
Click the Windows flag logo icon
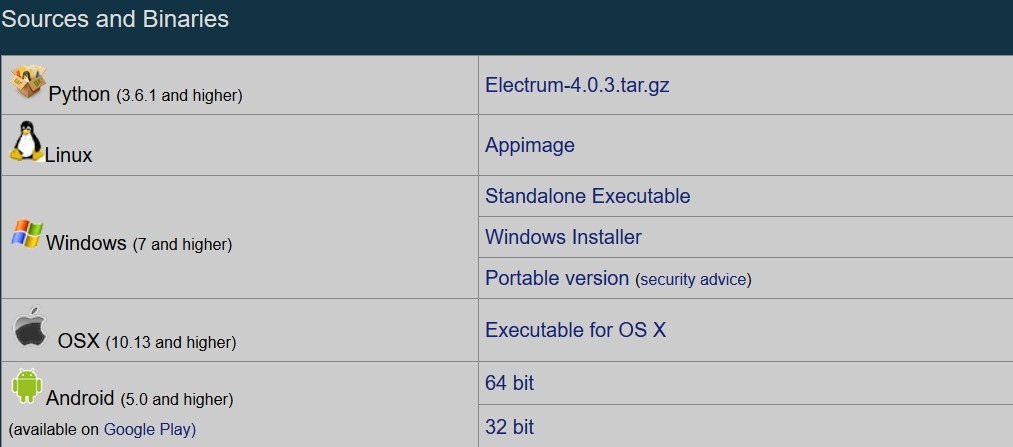(27, 233)
